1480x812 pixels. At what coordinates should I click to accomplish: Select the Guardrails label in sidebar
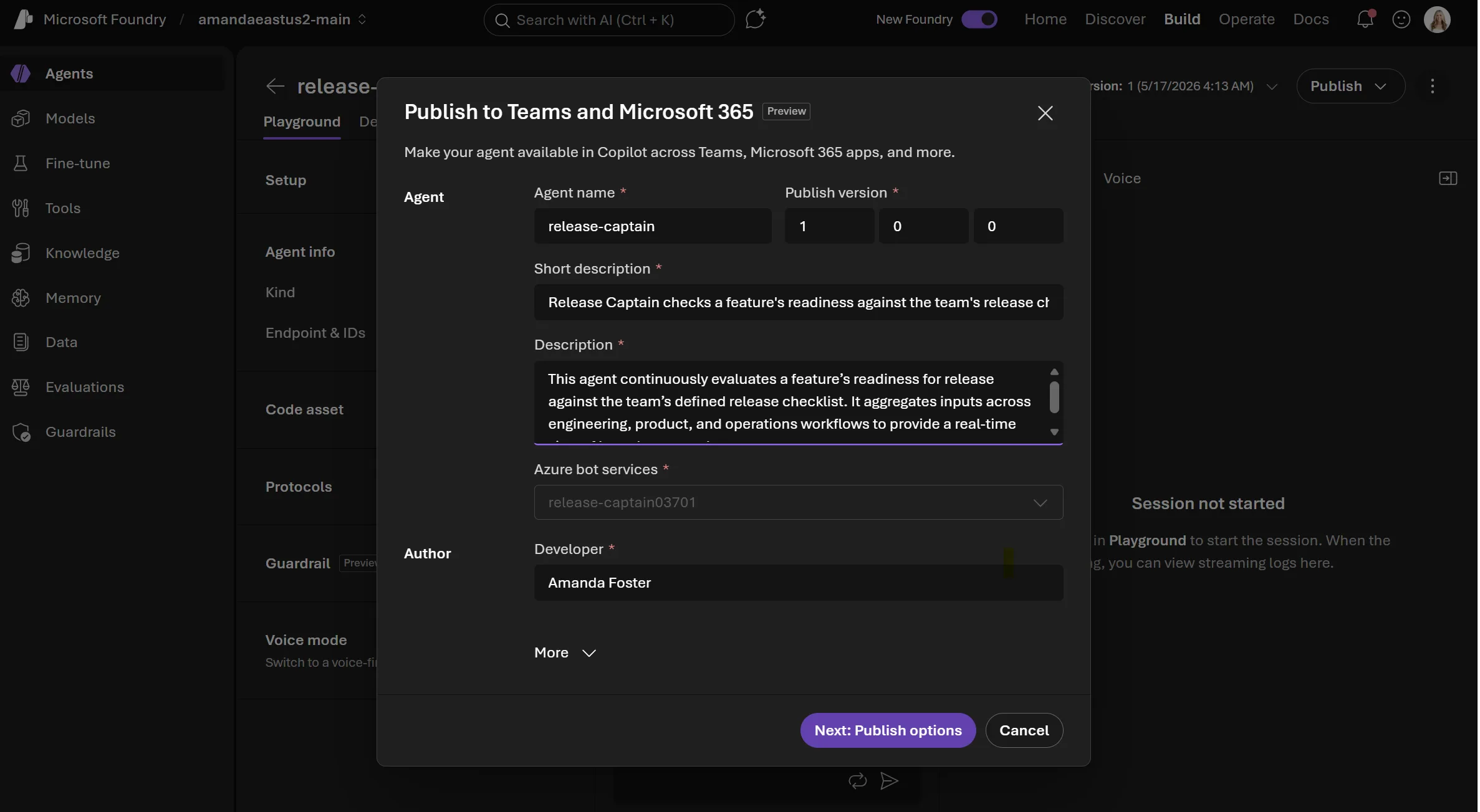click(80, 432)
